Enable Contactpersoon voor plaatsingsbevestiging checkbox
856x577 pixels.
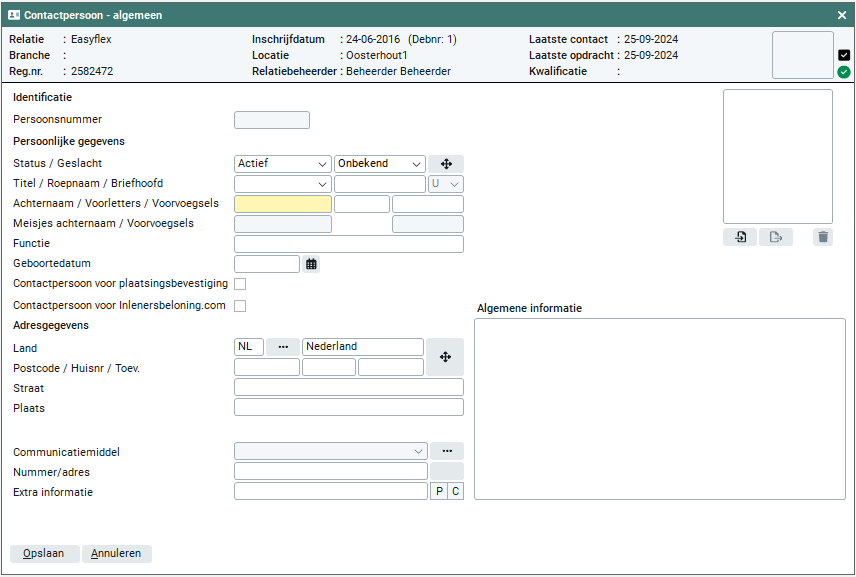[x=240, y=284]
